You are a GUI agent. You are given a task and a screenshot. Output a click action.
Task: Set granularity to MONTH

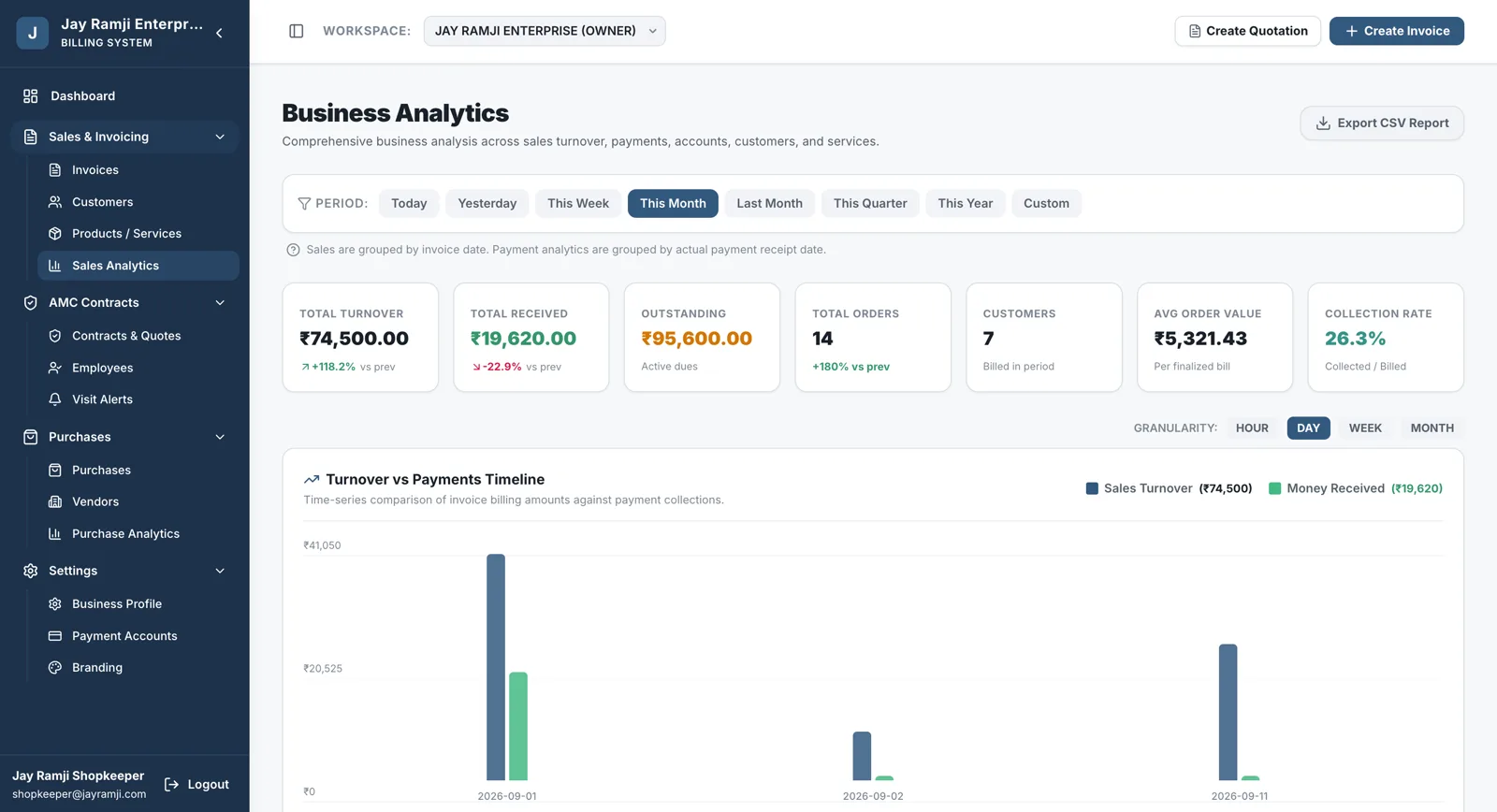pyautogui.click(x=1432, y=428)
